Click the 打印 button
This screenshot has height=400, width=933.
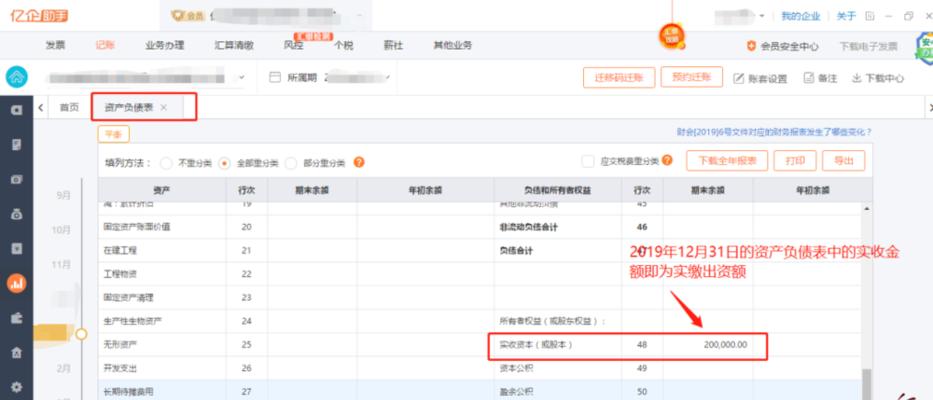795,161
